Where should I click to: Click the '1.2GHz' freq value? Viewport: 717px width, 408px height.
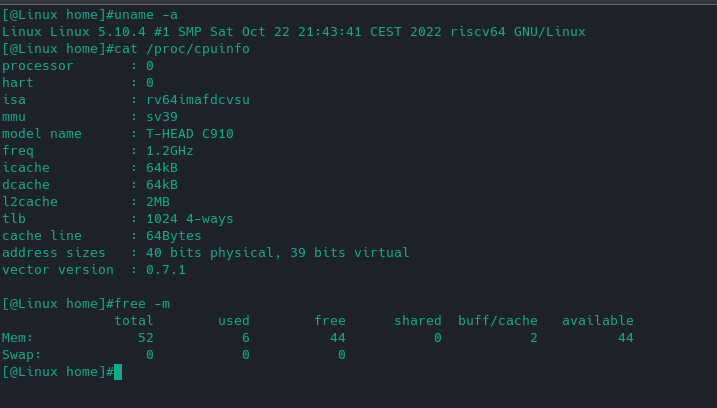170,150
